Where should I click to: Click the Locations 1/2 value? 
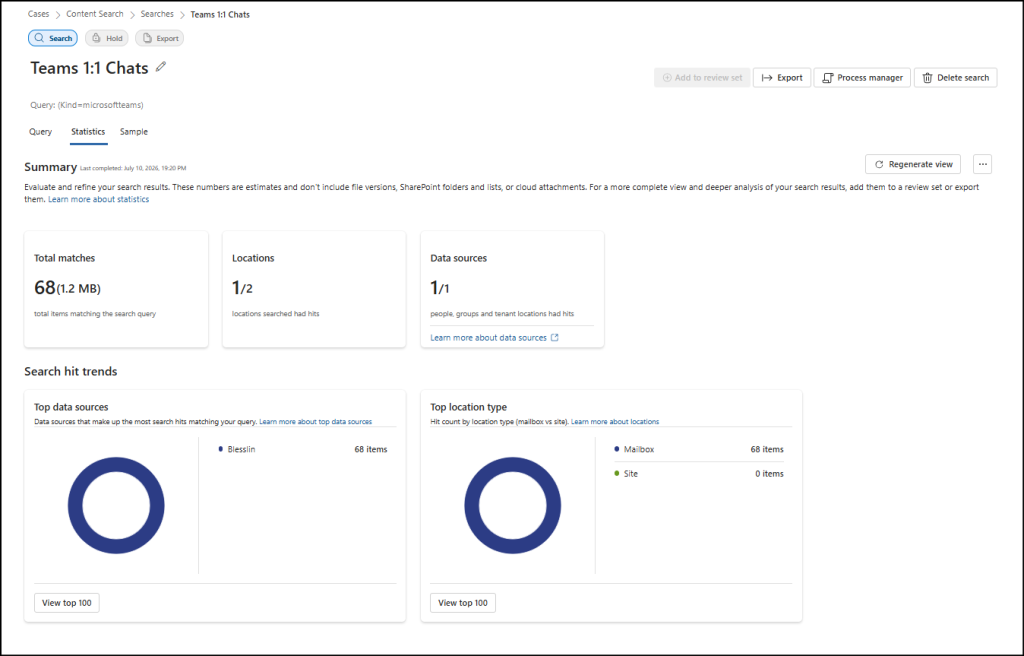[242, 287]
